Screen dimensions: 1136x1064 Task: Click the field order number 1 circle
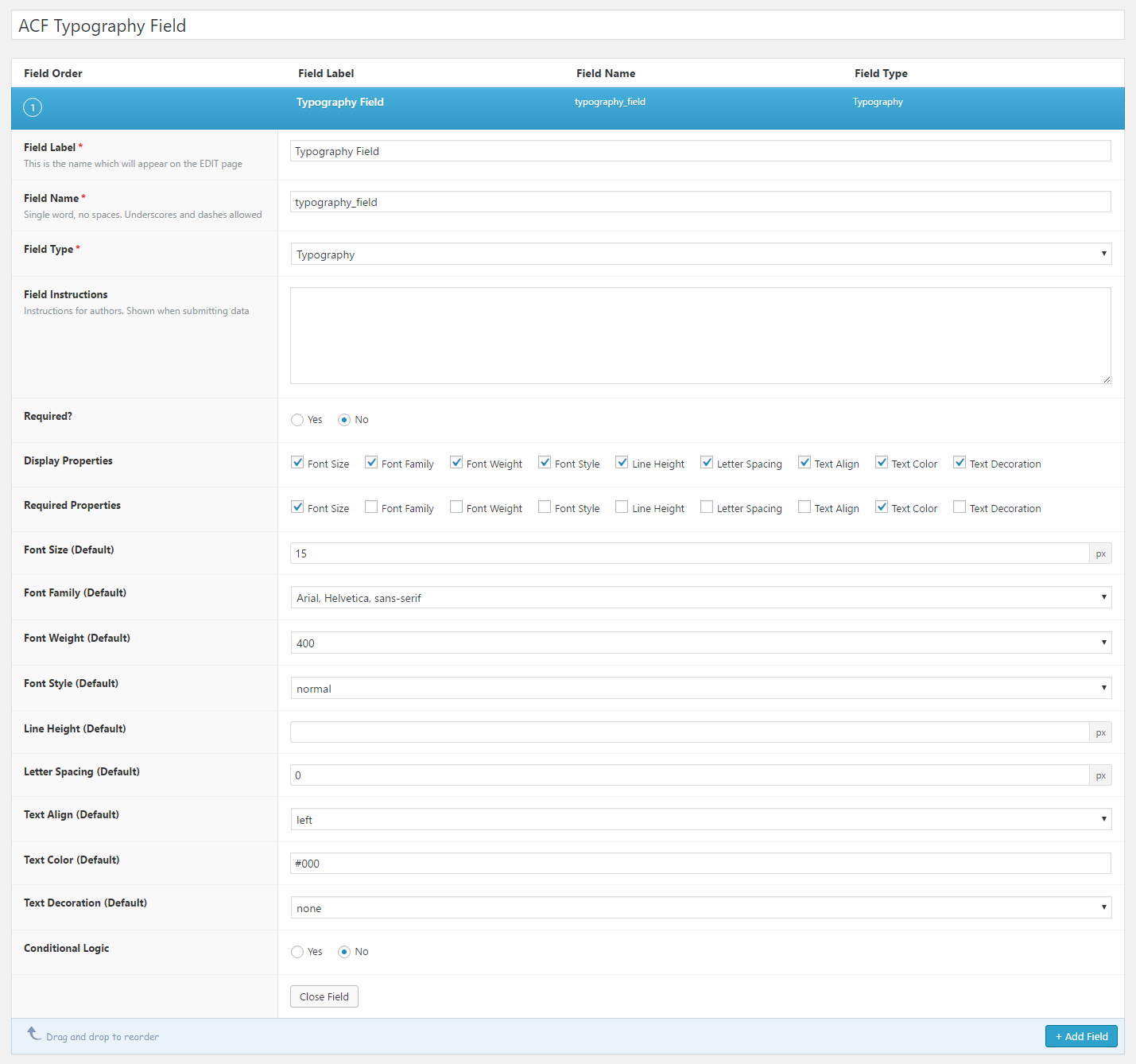tap(33, 107)
